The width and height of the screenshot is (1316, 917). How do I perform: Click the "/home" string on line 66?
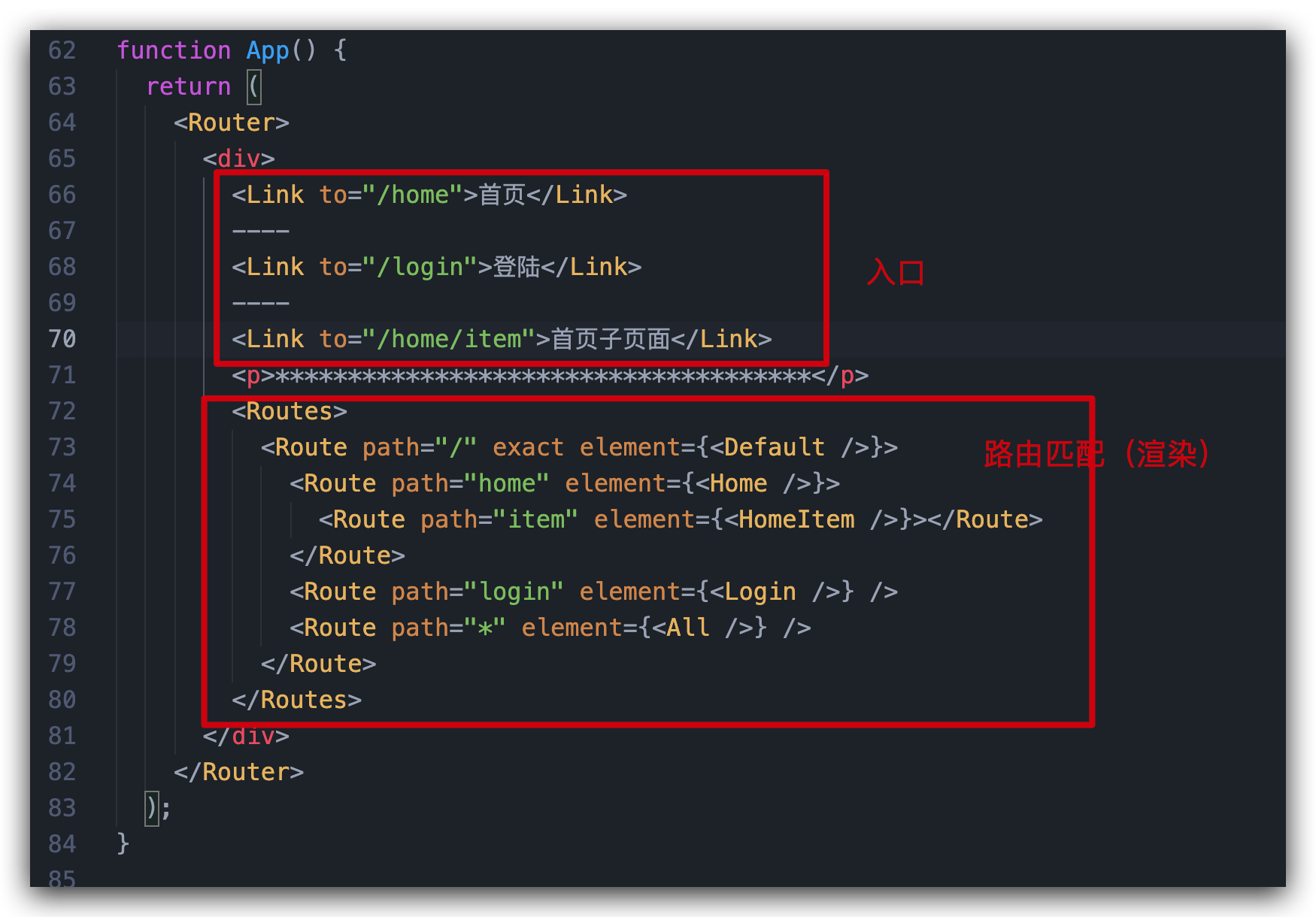413,195
